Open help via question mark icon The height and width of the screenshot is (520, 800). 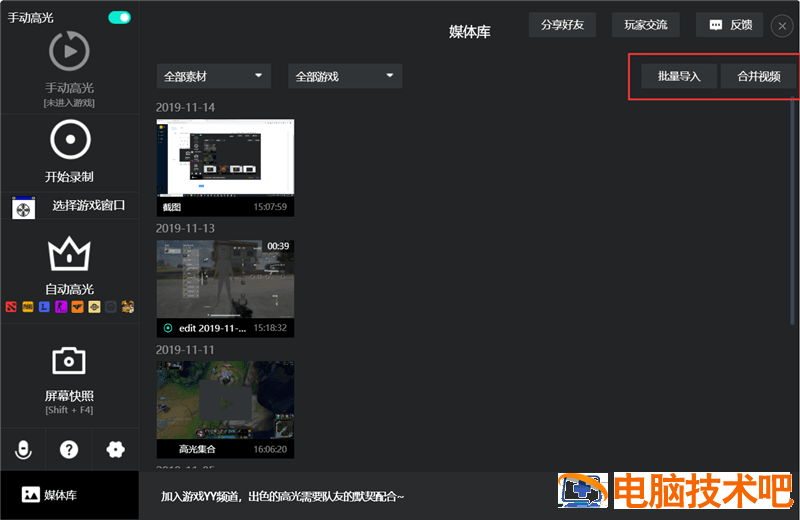(69, 450)
